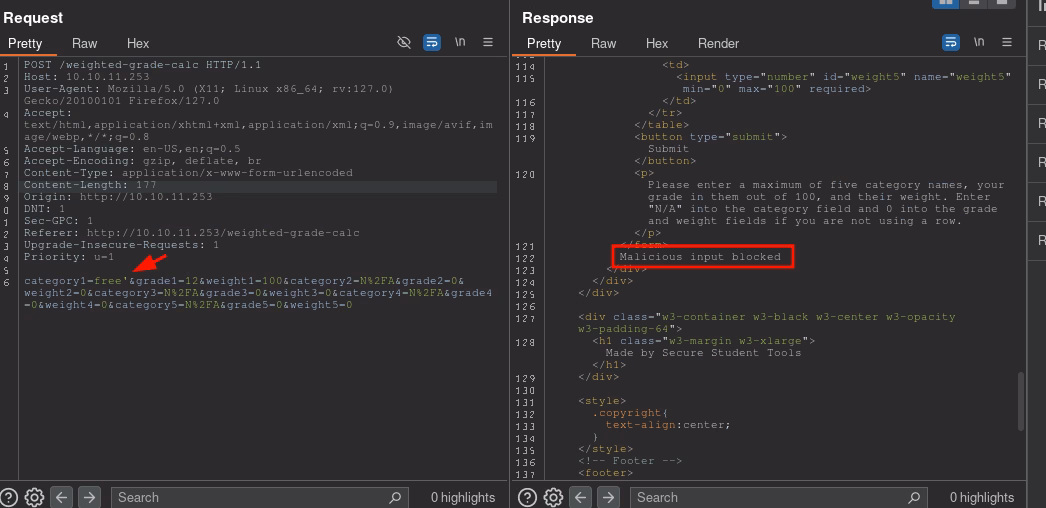Click the Request search magnifier icon
Viewport: 1046px width, 508px height.
coord(395,497)
